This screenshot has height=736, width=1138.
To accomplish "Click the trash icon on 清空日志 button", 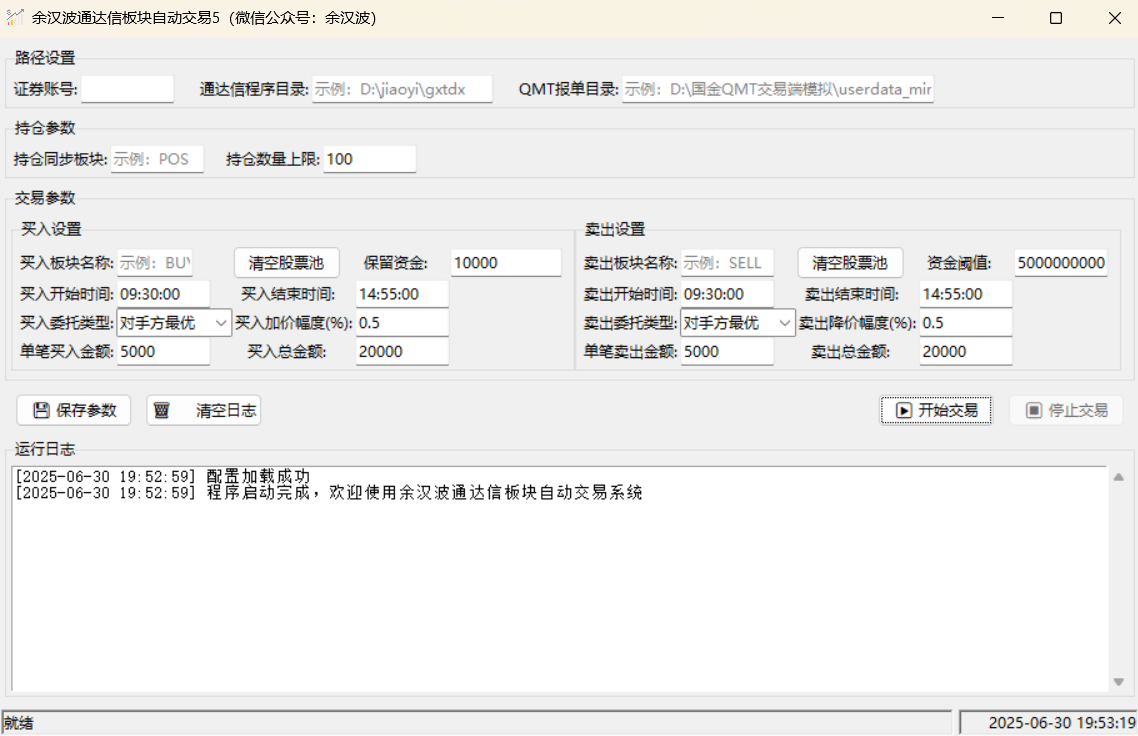I will point(161,410).
